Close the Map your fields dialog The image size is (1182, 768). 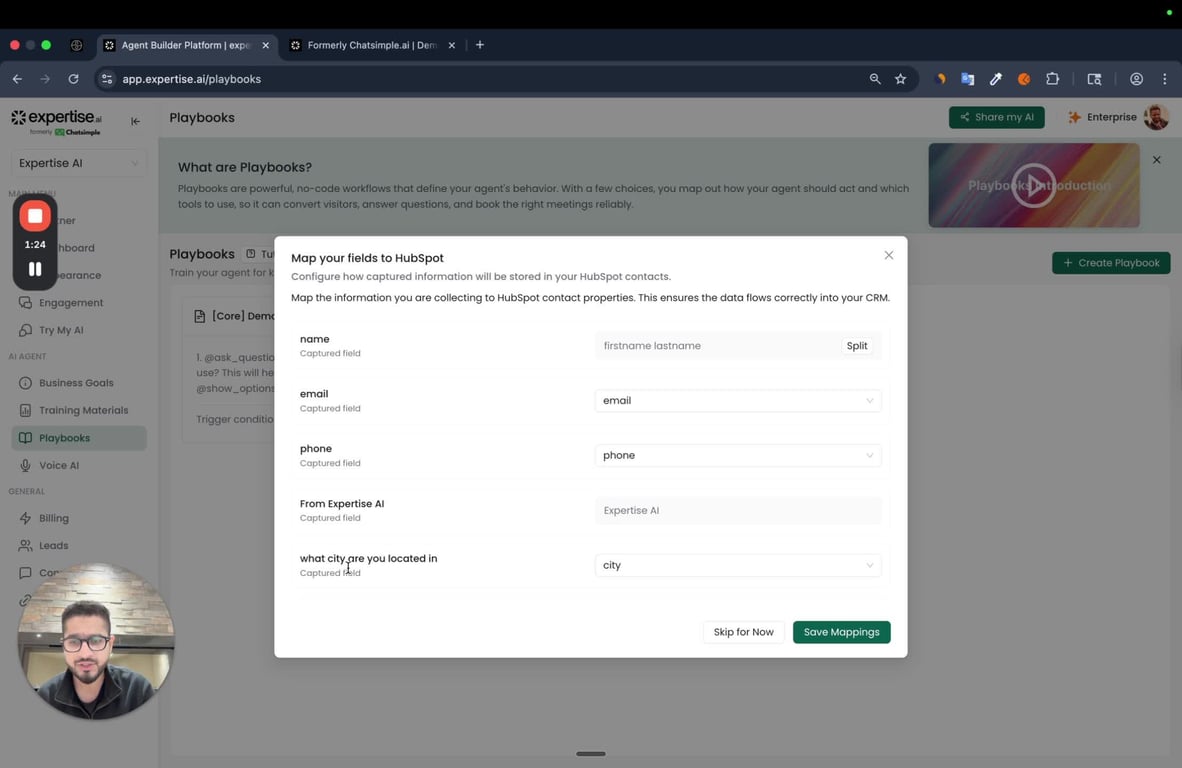point(889,255)
